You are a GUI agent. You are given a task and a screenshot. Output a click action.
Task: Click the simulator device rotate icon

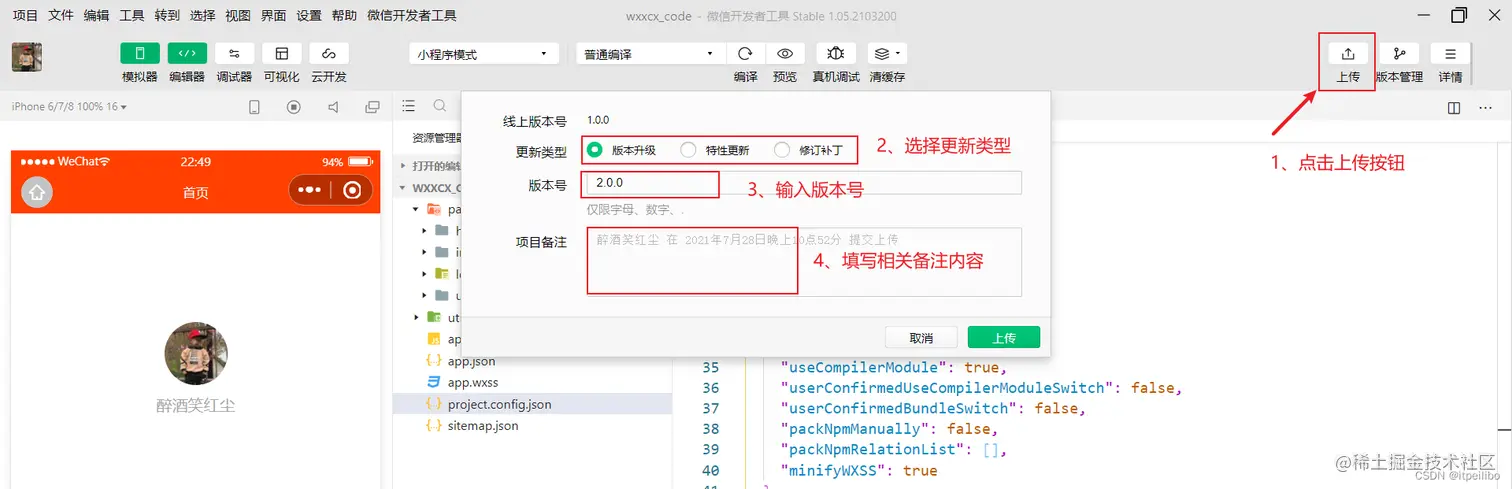tap(254, 107)
